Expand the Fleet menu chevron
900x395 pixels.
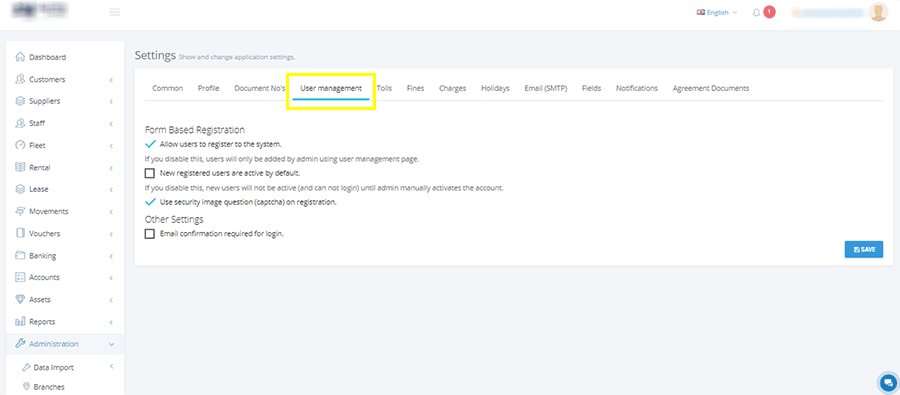(x=111, y=146)
